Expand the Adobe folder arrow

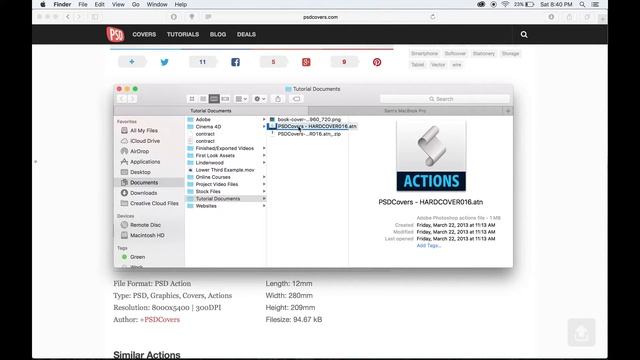264,120
